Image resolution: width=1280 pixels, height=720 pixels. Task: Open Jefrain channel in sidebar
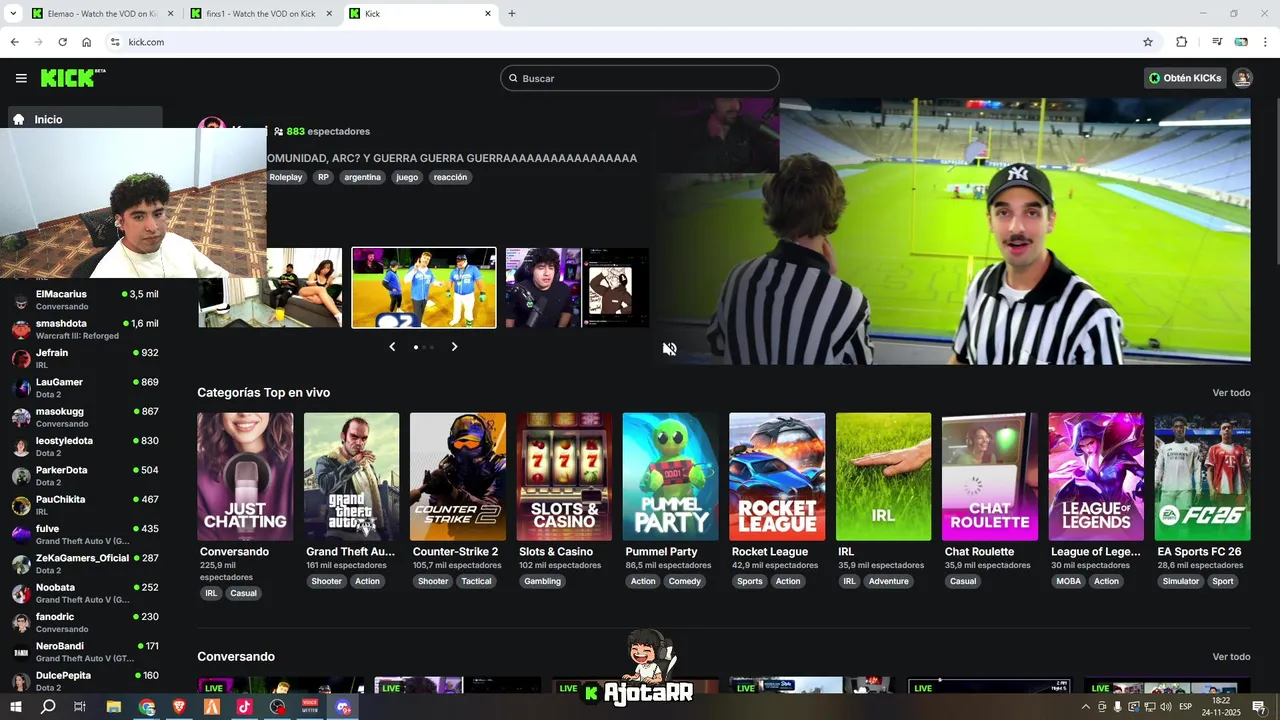(x=85, y=358)
